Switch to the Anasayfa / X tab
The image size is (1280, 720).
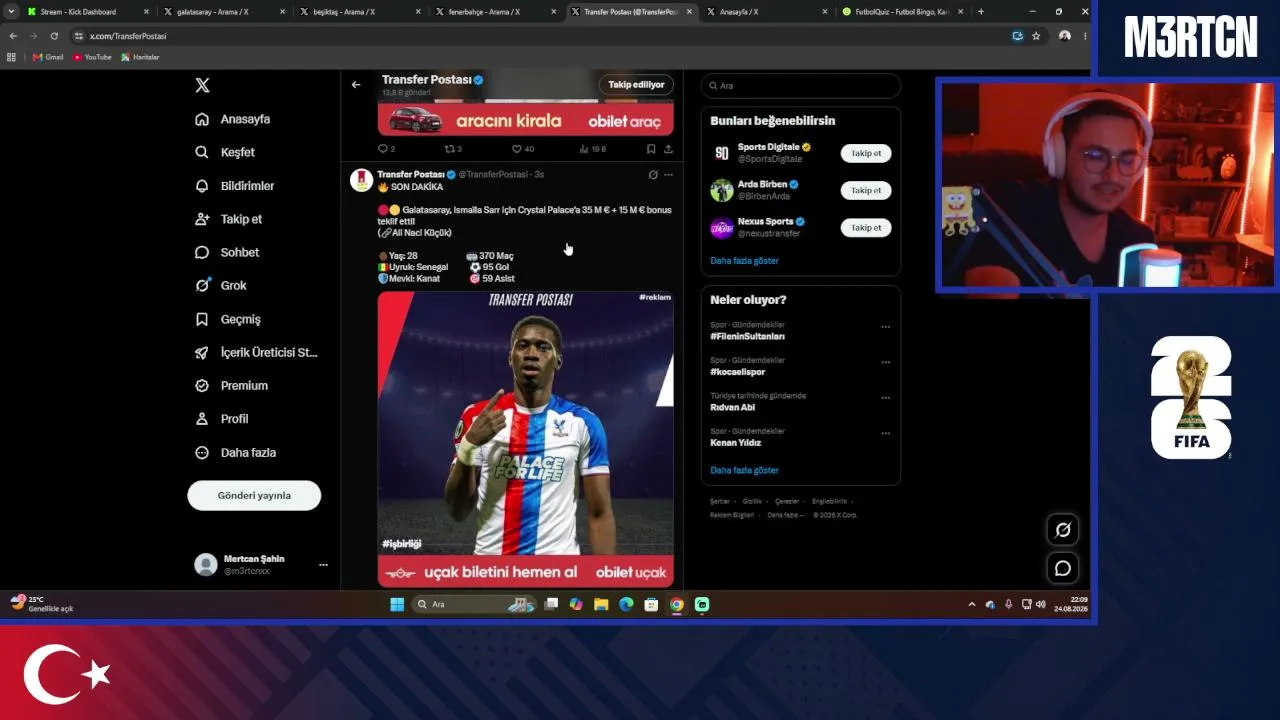765,12
